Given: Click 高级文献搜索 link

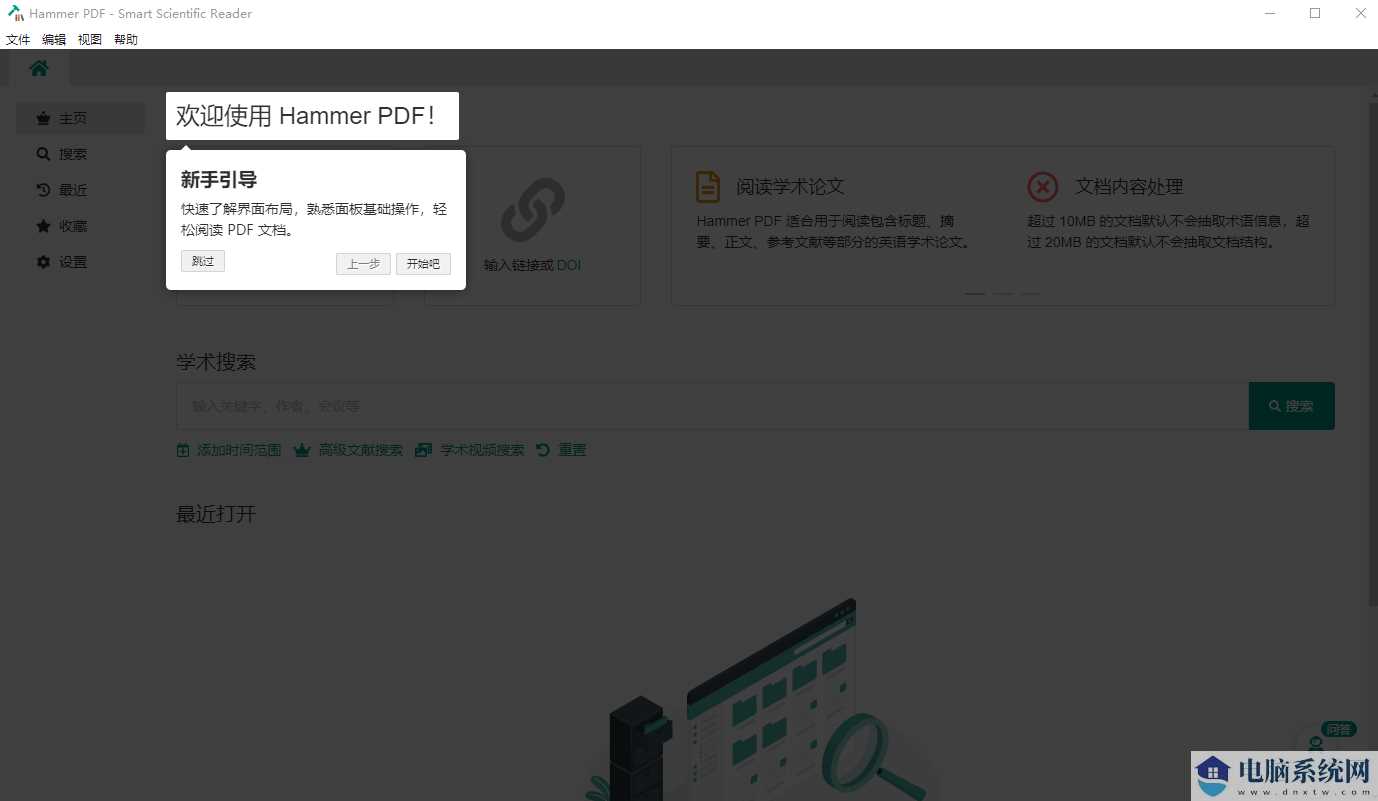Looking at the screenshot, I should click(x=361, y=451).
